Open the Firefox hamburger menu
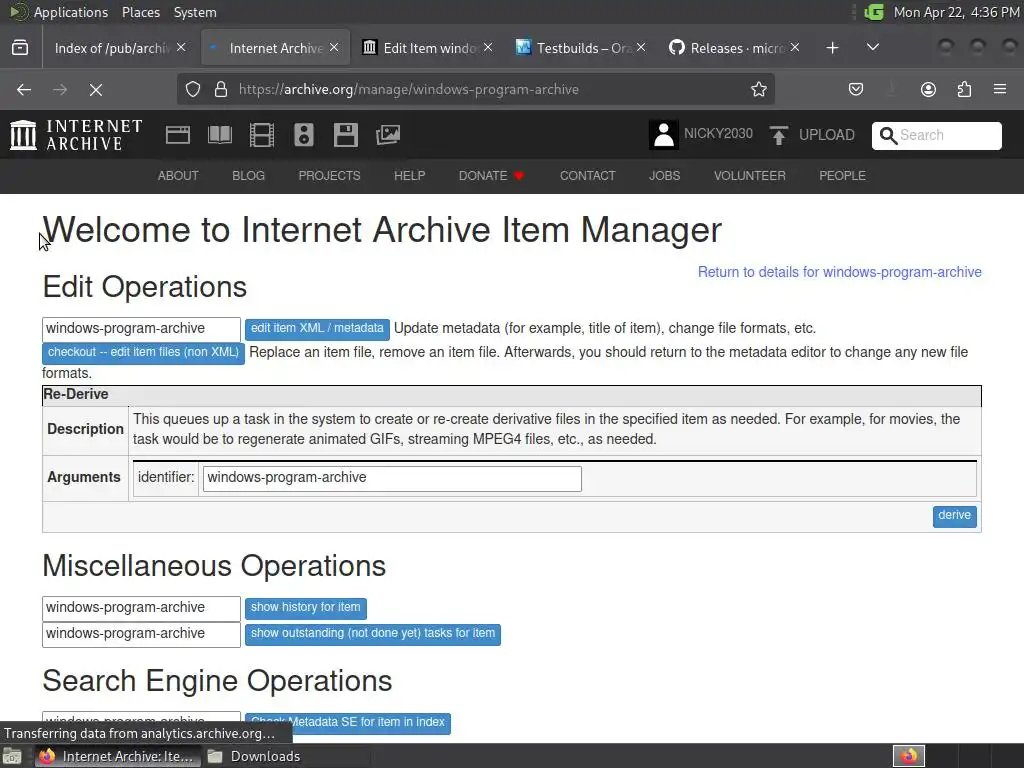The height and width of the screenshot is (768, 1024). pos(1000,89)
